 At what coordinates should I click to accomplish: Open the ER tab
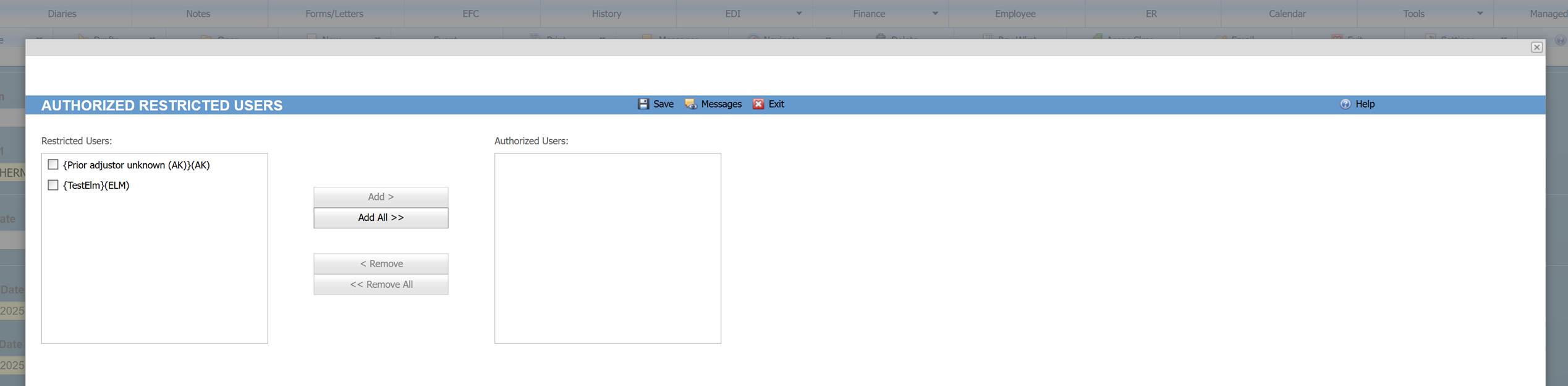pos(1151,14)
